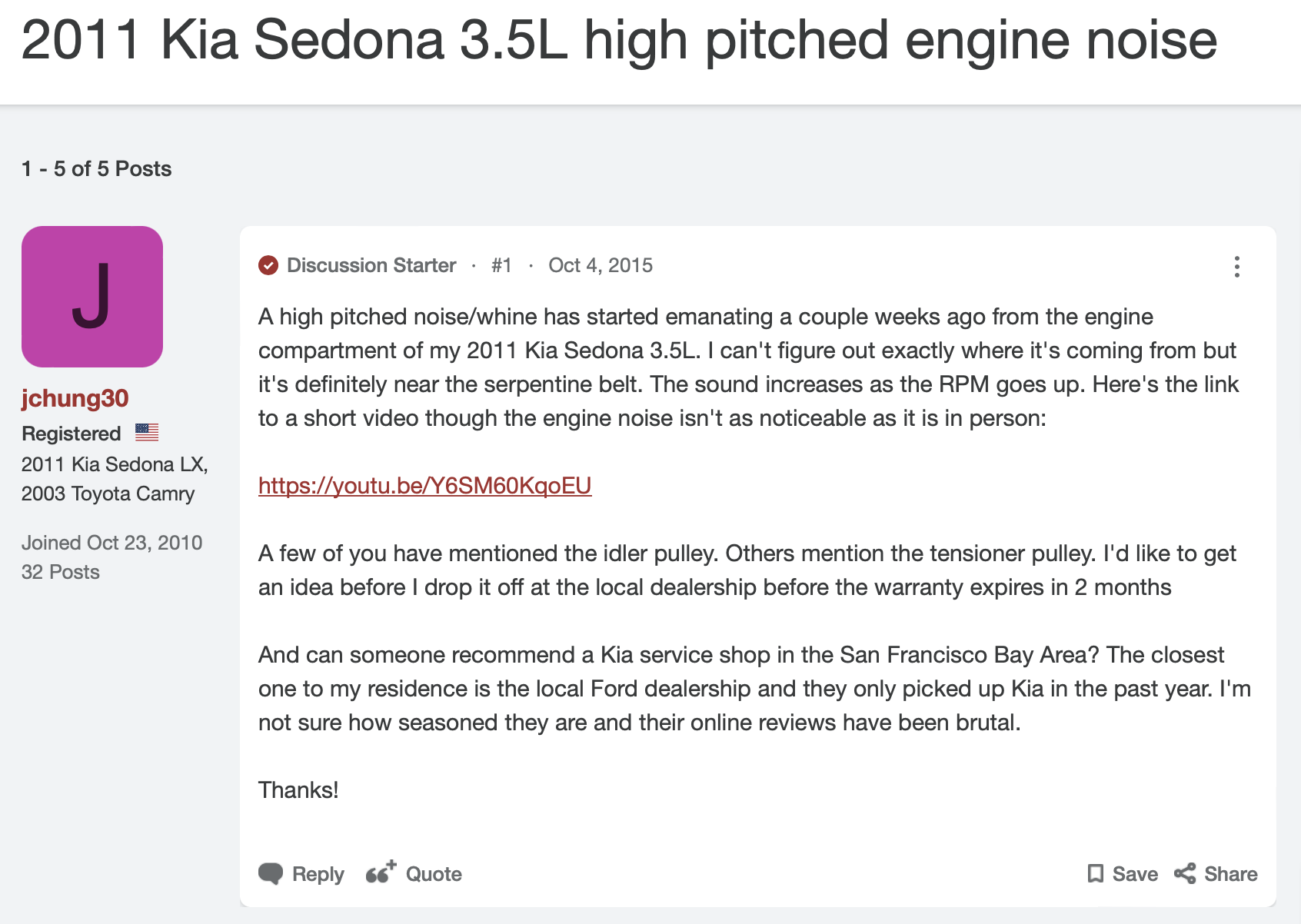Click the Save button label
This screenshot has height=924, width=1301.
[1135, 875]
